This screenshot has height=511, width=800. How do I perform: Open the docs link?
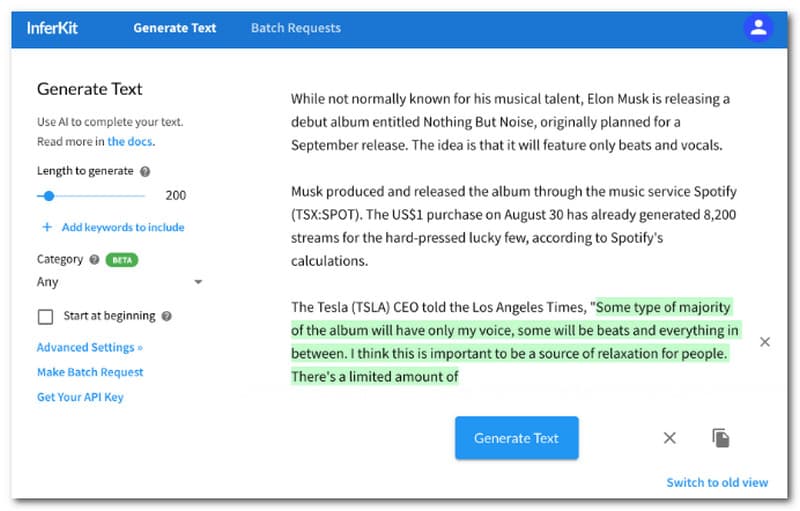point(130,142)
